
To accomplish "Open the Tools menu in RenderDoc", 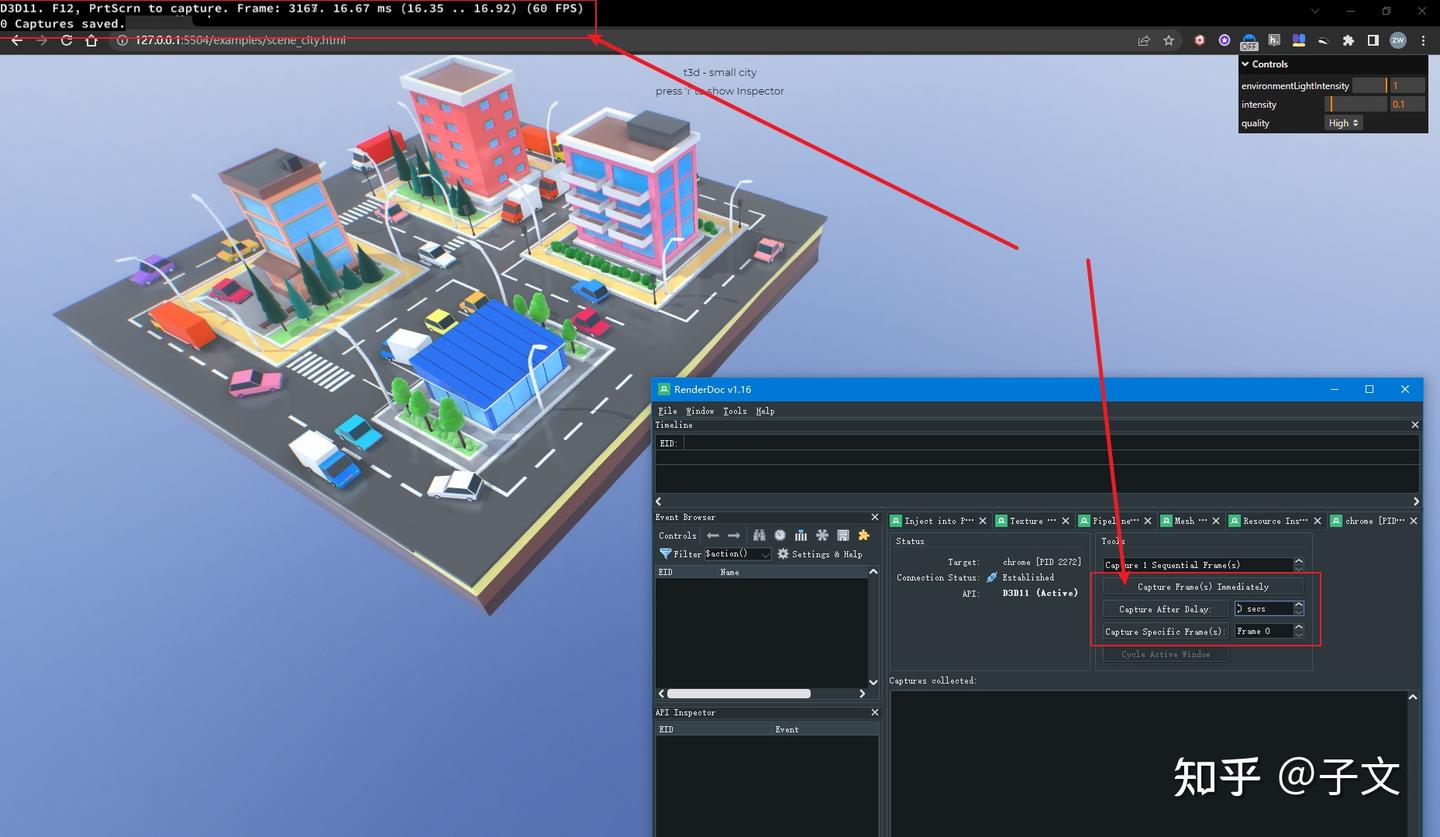I will tap(735, 410).
